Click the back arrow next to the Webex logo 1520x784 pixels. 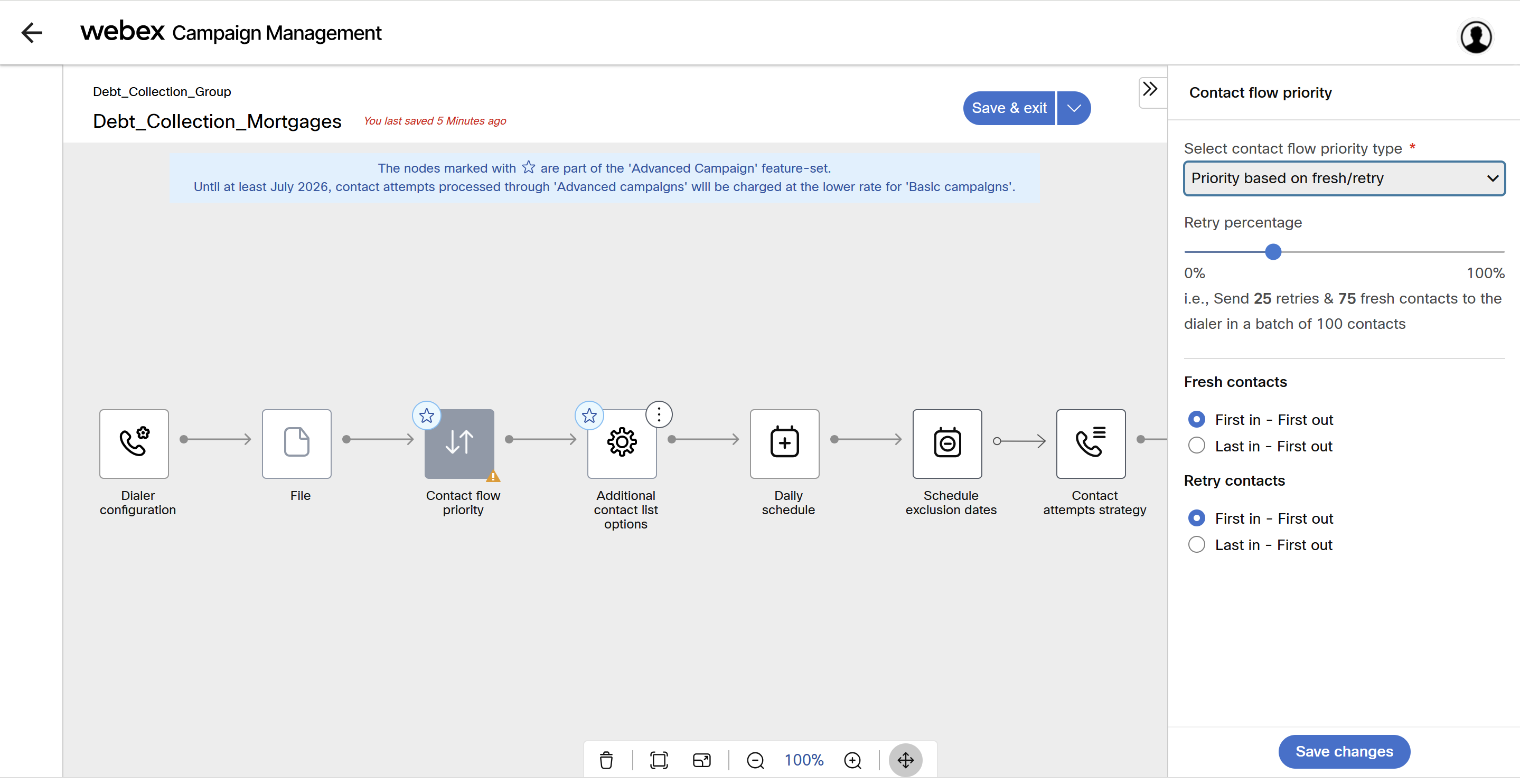coord(32,32)
